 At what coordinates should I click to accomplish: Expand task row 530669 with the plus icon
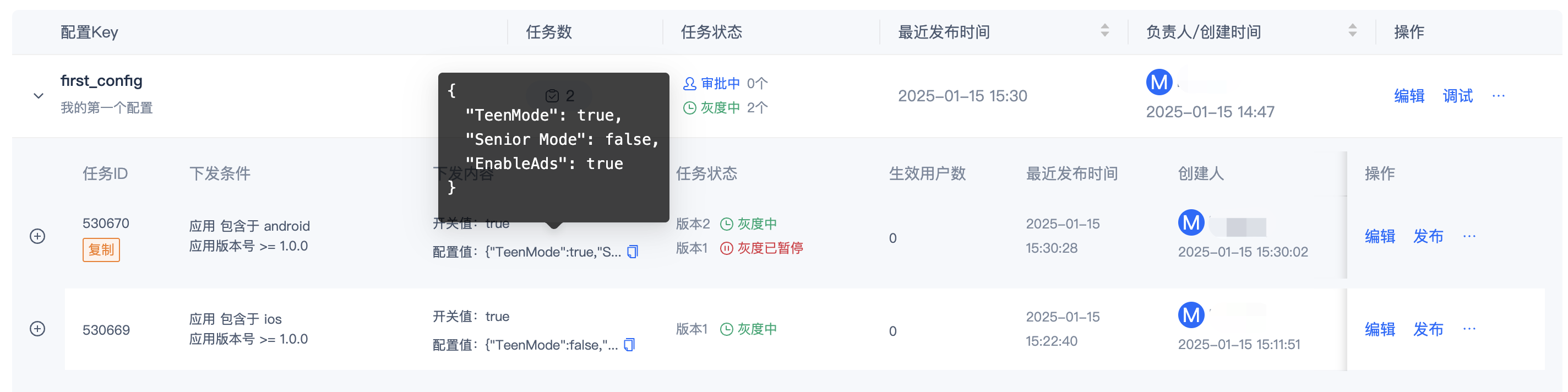pos(37,329)
